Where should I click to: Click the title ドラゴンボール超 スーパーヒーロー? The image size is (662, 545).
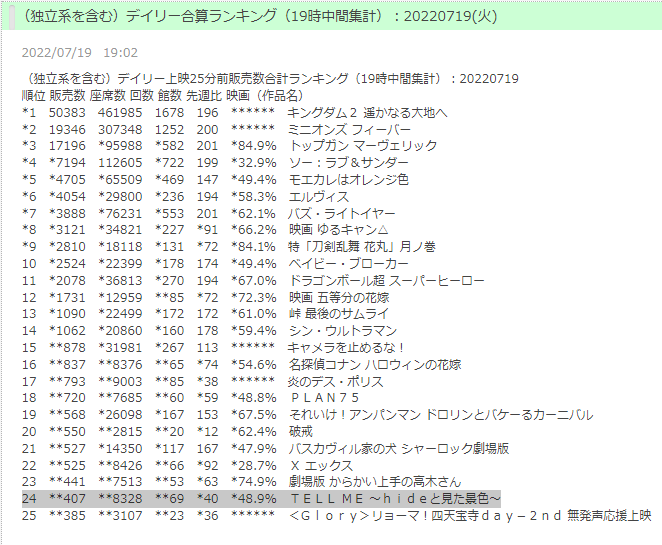pyautogui.click(x=386, y=280)
